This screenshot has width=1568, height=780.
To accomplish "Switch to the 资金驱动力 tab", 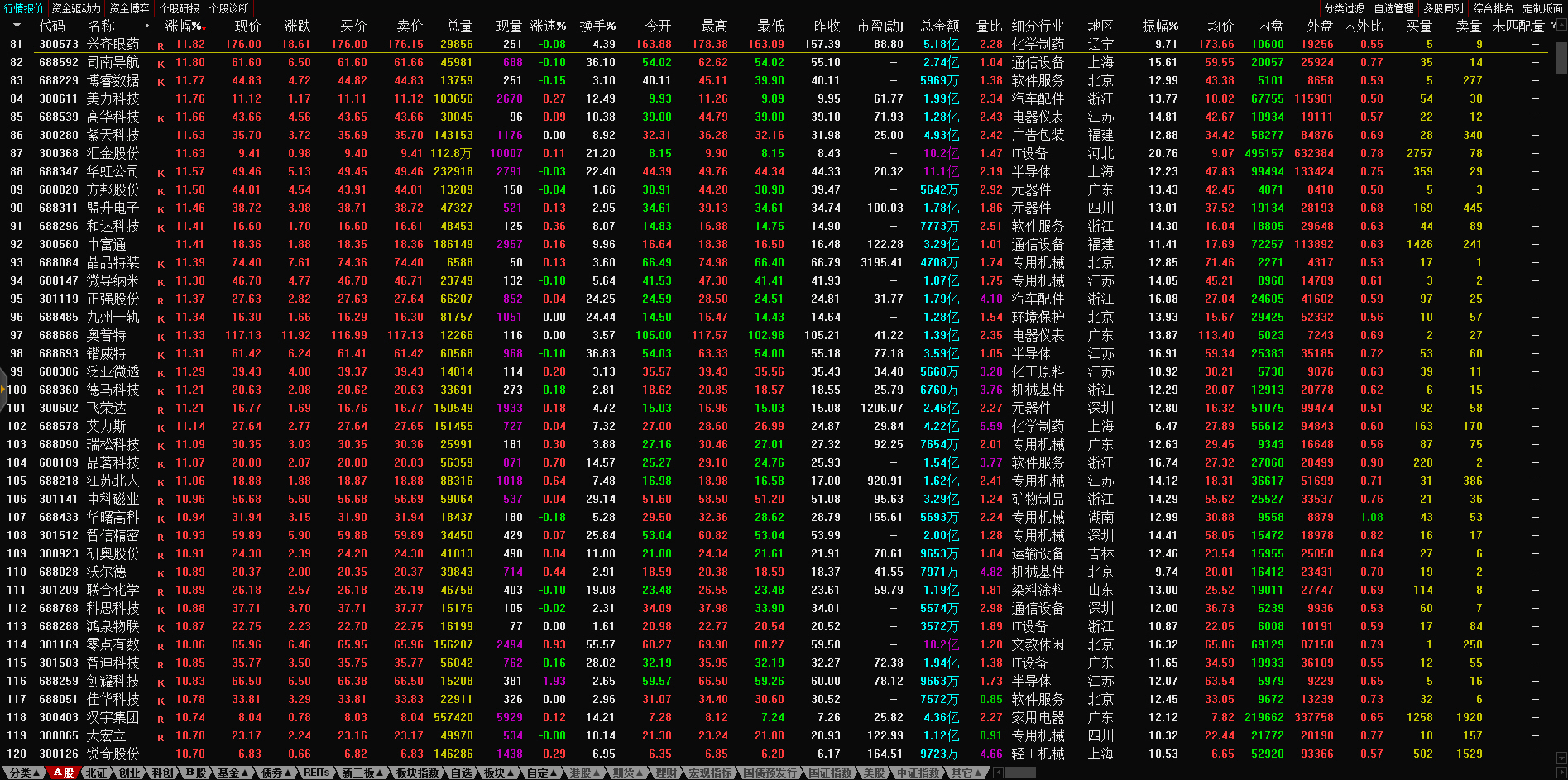I will (76, 8).
